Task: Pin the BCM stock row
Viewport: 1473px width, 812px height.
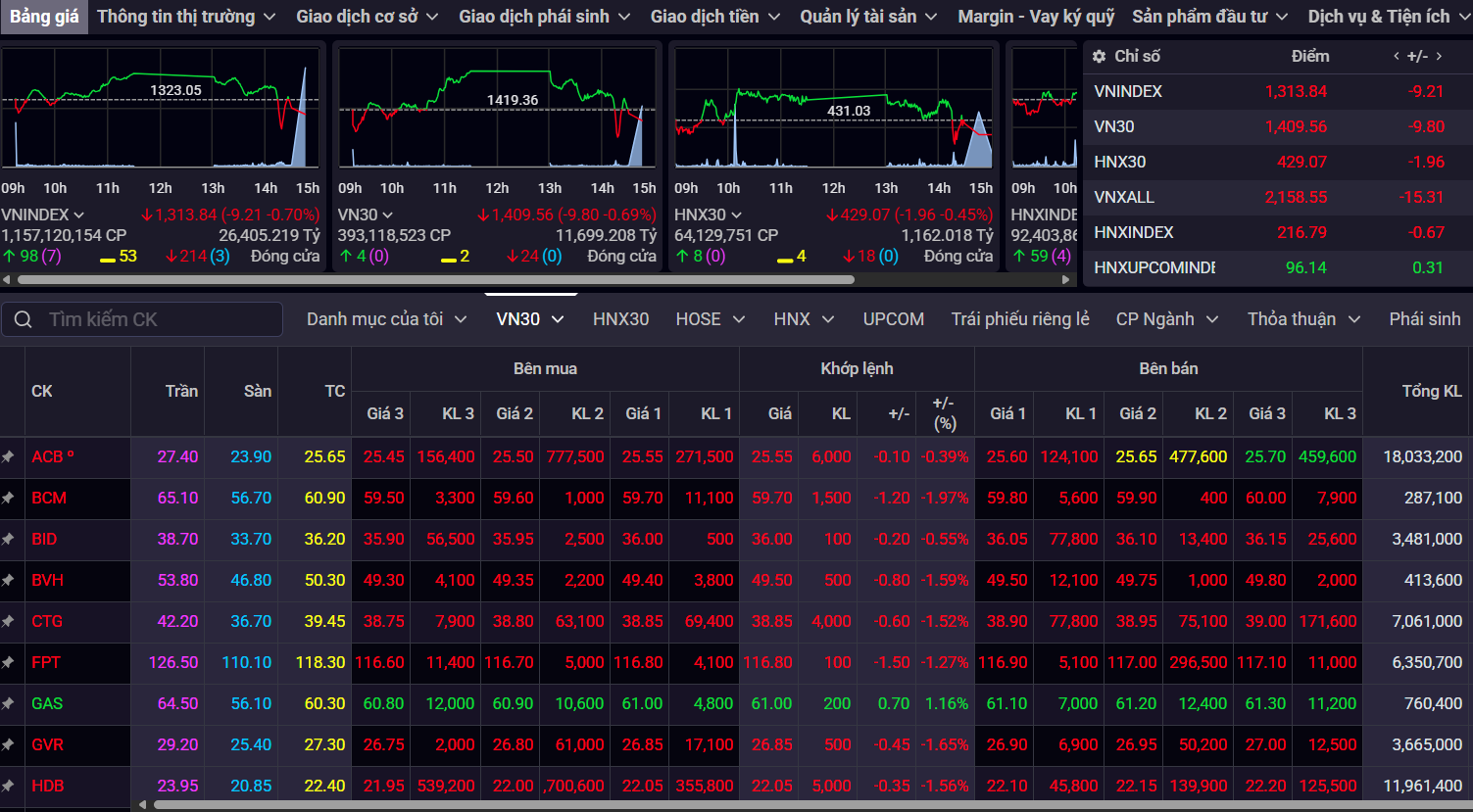Action: [x=8, y=498]
